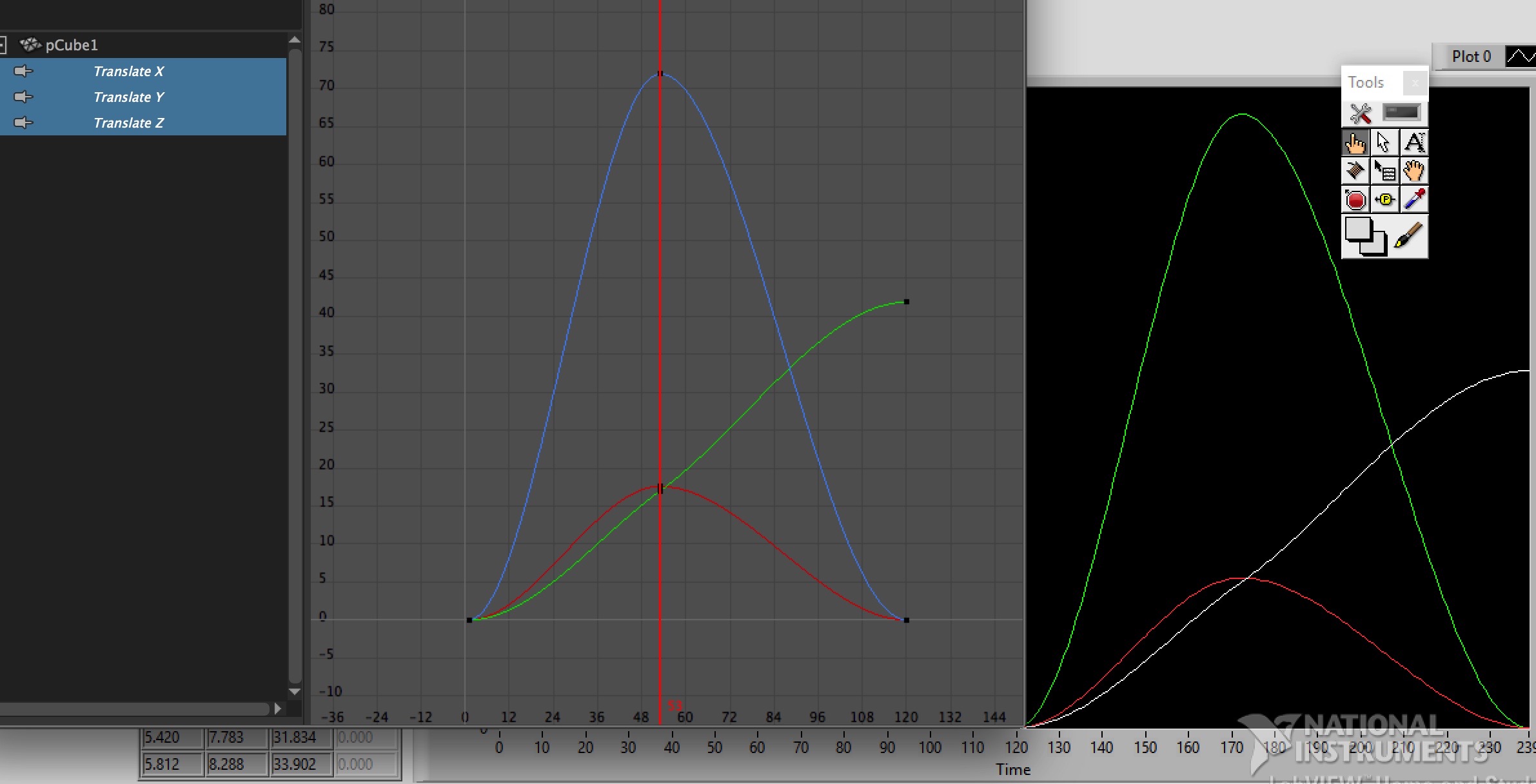This screenshot has width=1536, height=784.
Task: Toggle the automatic tool selection LED indicator
Action: pyautogui.click(x=1402, y=113)
